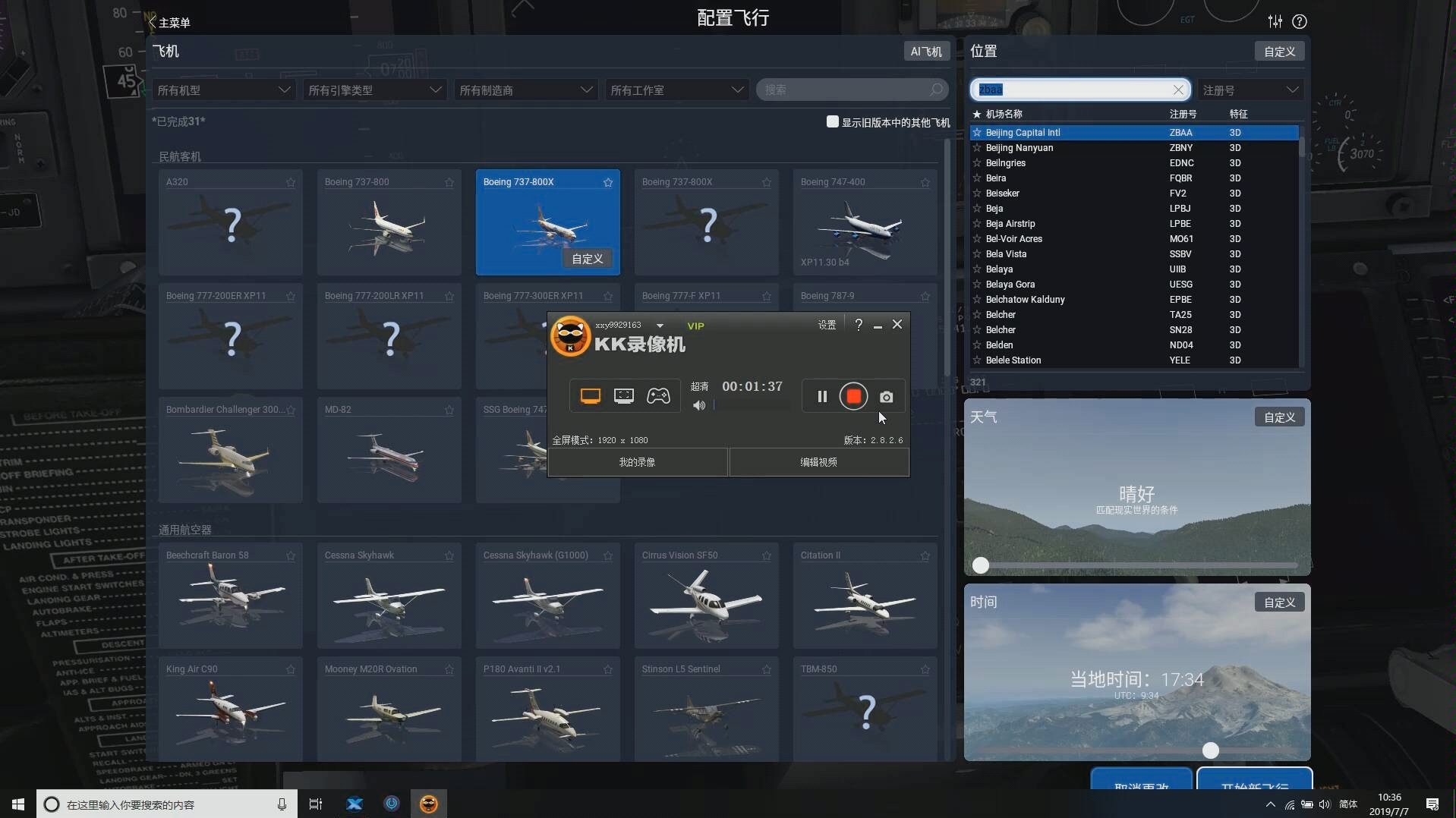This screenshot has width=1456, height=818.
Task: Click the settings sliders icon at top right
Action: 1275,21
